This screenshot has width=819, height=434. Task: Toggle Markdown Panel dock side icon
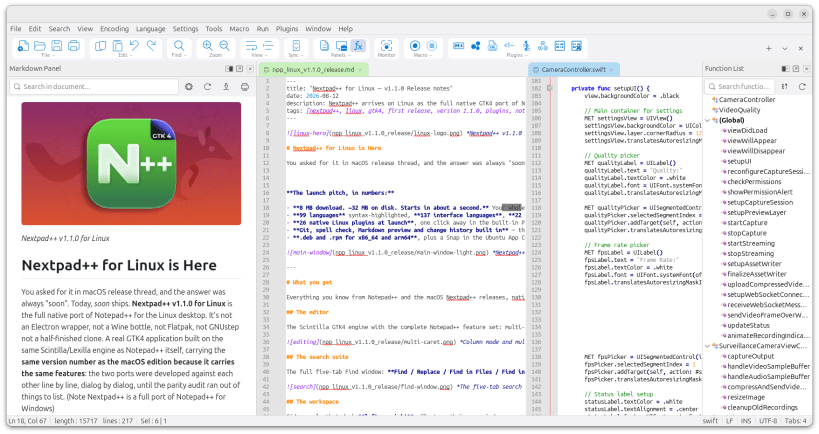[x=229, y=69]
